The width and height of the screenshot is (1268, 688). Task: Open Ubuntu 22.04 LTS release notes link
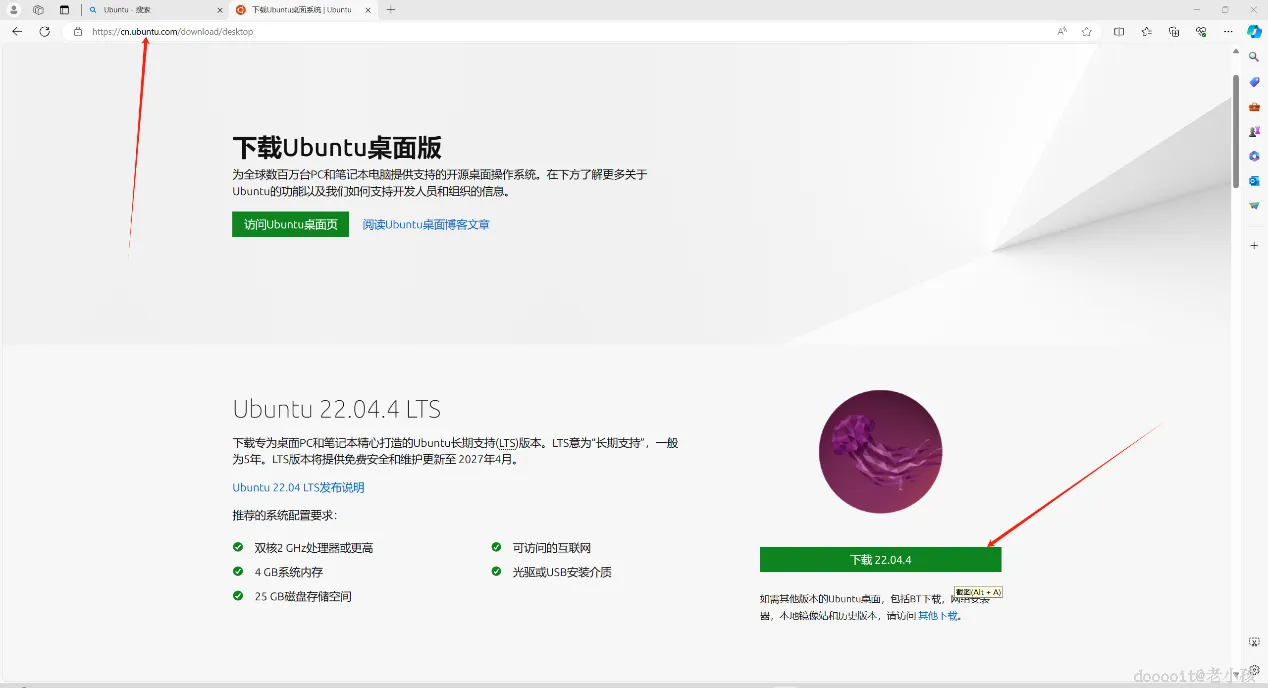(298, 488)
